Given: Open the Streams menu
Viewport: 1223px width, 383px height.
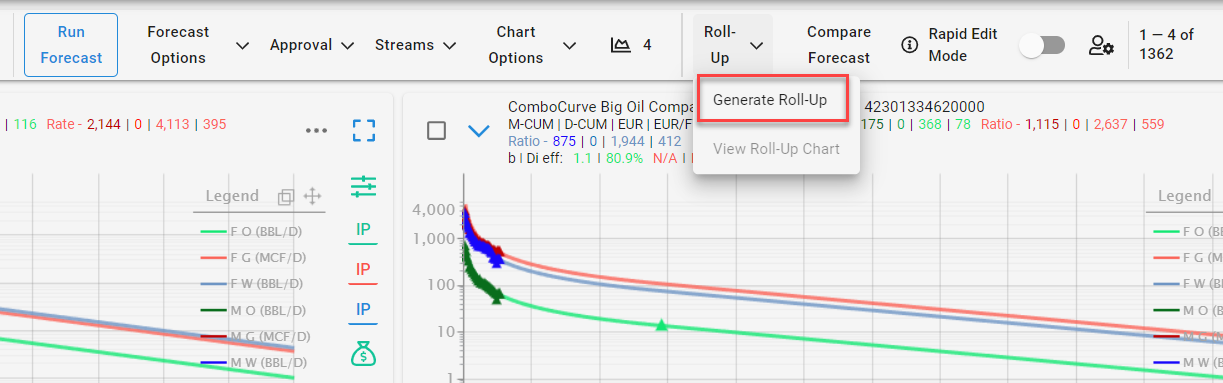Looking at the screenshot, I should (x=415, y=45).
